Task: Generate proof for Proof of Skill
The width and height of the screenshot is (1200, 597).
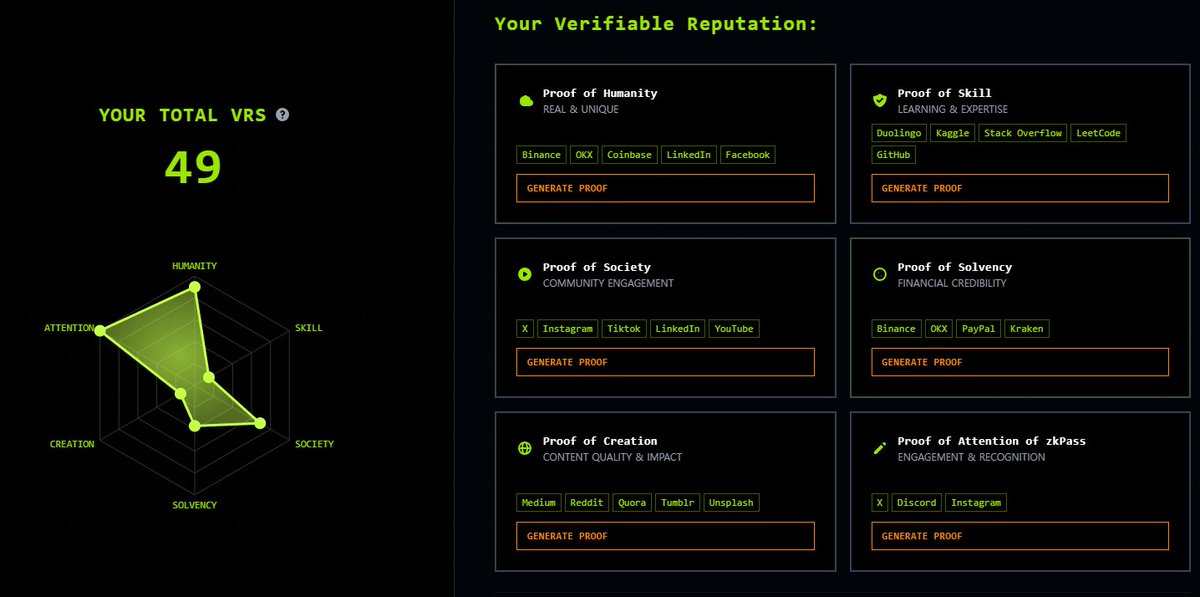Action: (1020, 188)
